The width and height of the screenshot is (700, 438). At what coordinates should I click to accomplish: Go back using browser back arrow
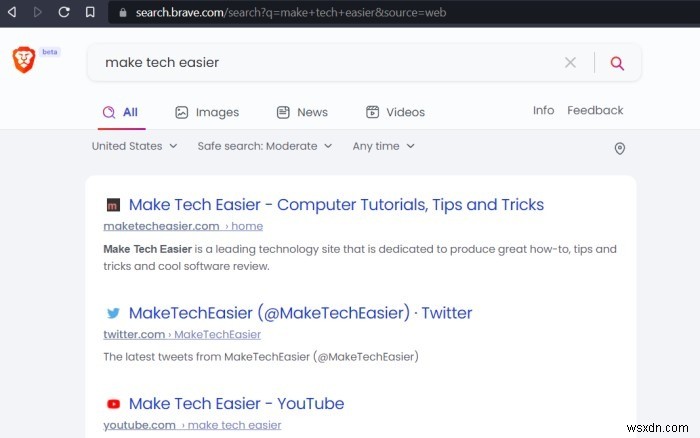pyautogui.click(x=12, y=13)
